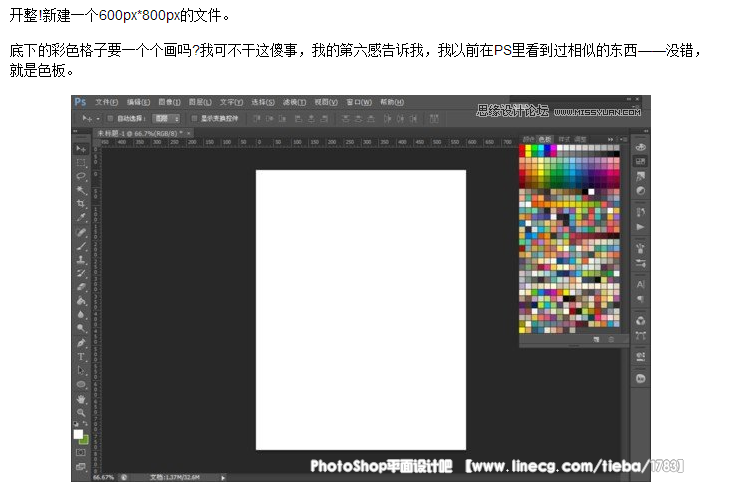The image size is (734, 483).
Task: Enable the Auto-Select checkbox
Action: pyautogui.click(x=110, y=118)
